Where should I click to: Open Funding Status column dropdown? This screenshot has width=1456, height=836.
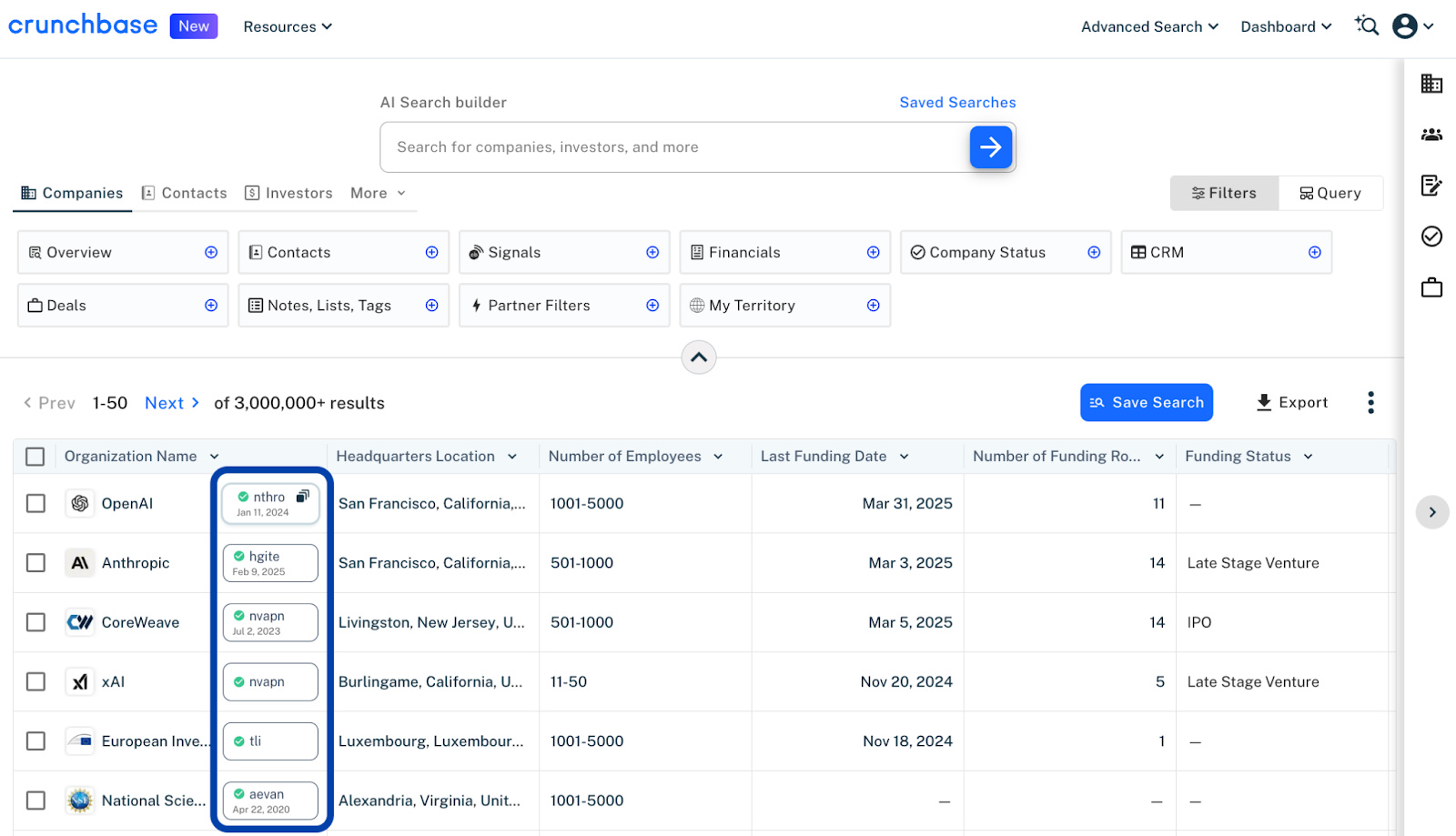point(1308,457)
